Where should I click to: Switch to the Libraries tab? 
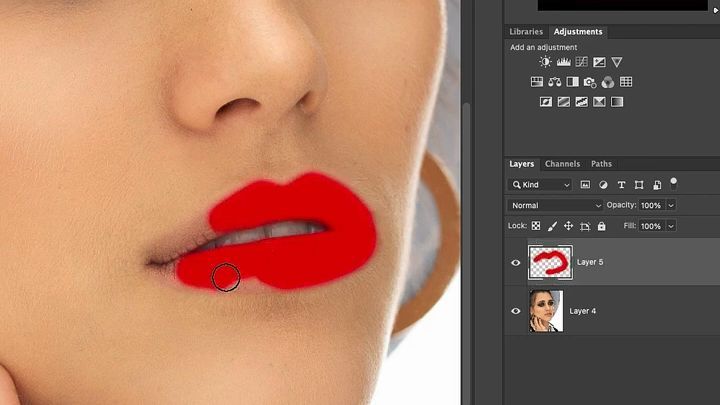pos(526,32)
